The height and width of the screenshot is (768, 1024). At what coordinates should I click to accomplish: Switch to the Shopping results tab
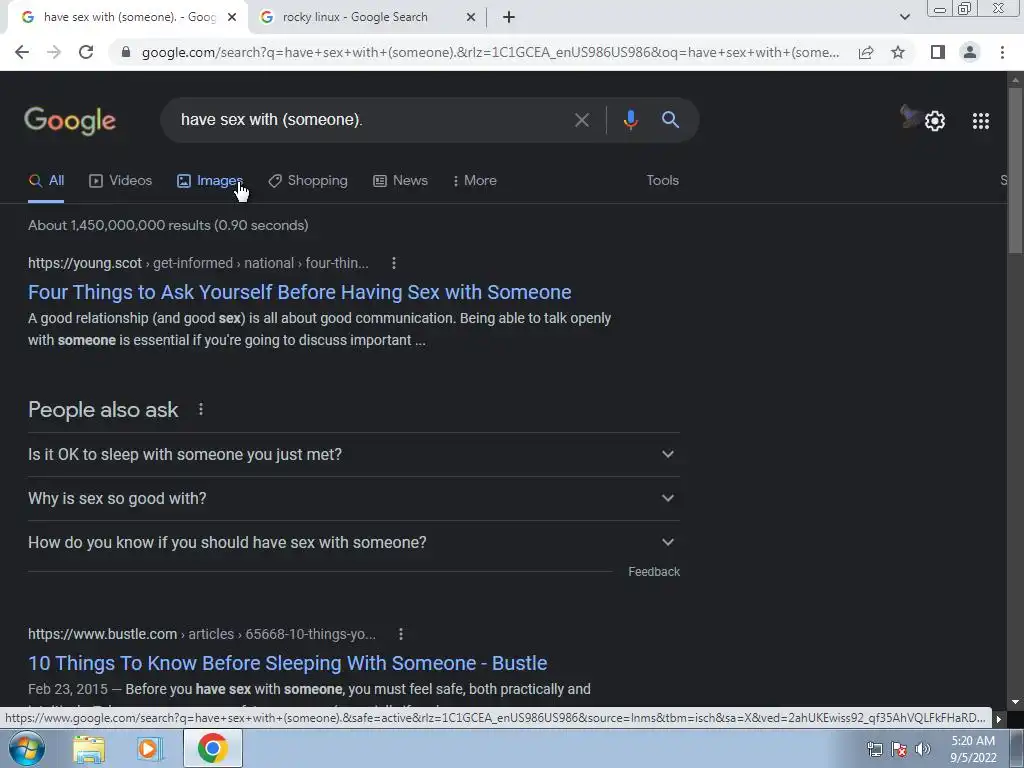click(x=308, y=180)
